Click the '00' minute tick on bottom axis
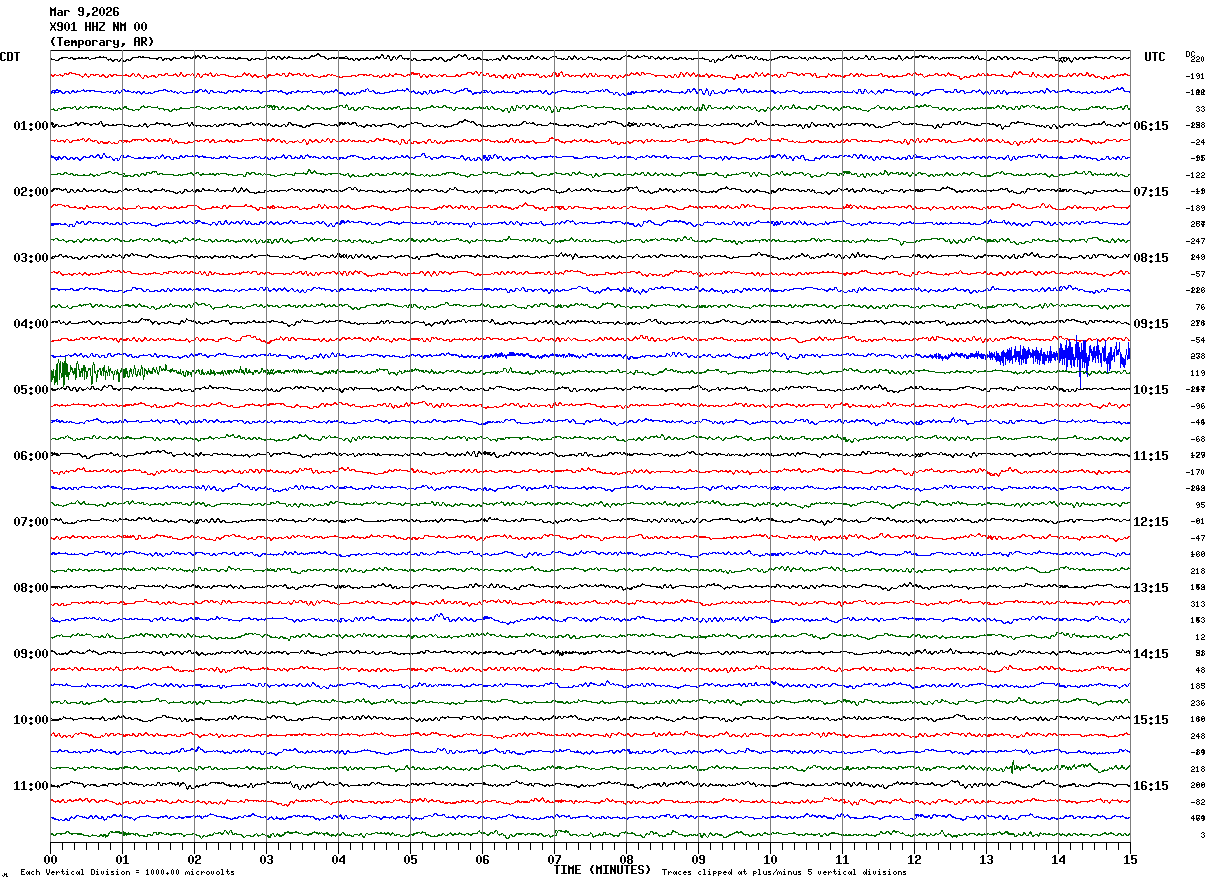 coord(50,859)
